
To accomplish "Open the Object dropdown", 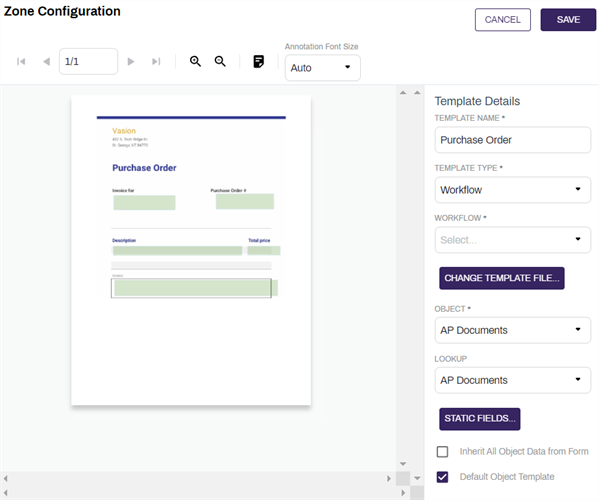I will pos(512,330).
